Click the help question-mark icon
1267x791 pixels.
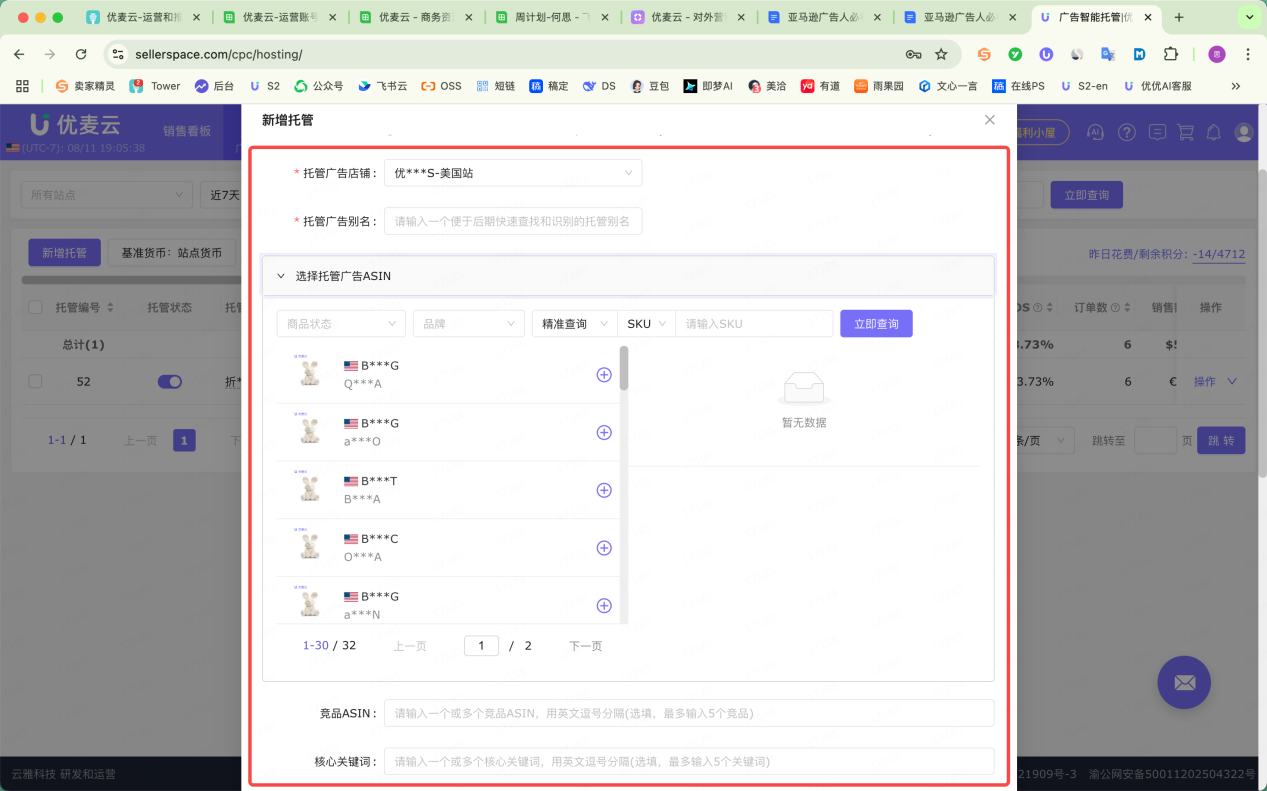tap(1126, 131)
